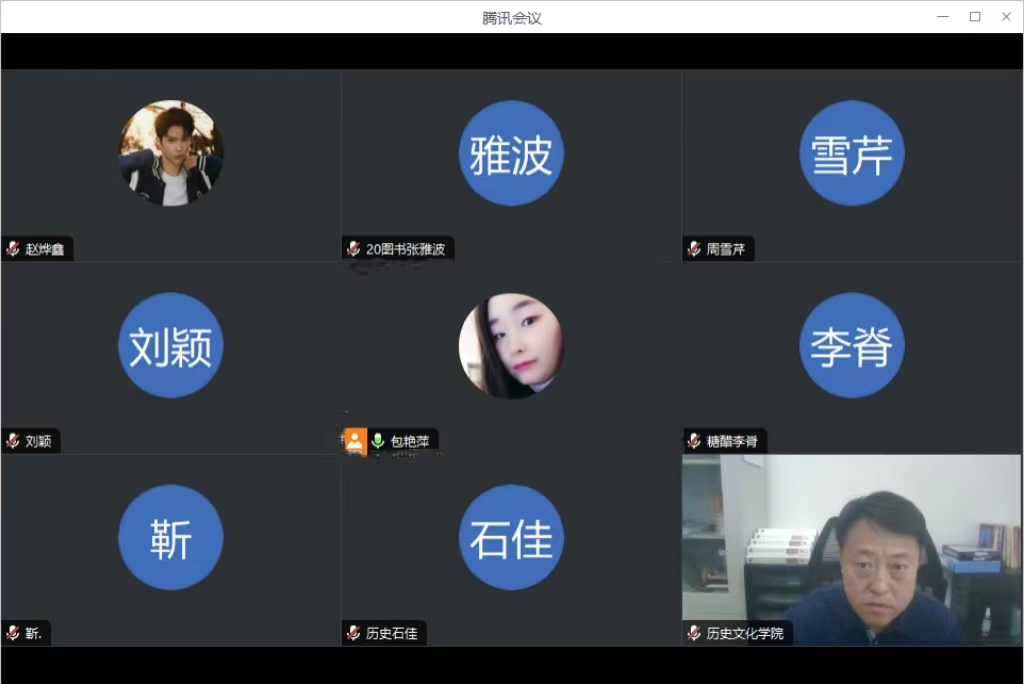Maximize the 腾讯会议 window

(975, 17)
